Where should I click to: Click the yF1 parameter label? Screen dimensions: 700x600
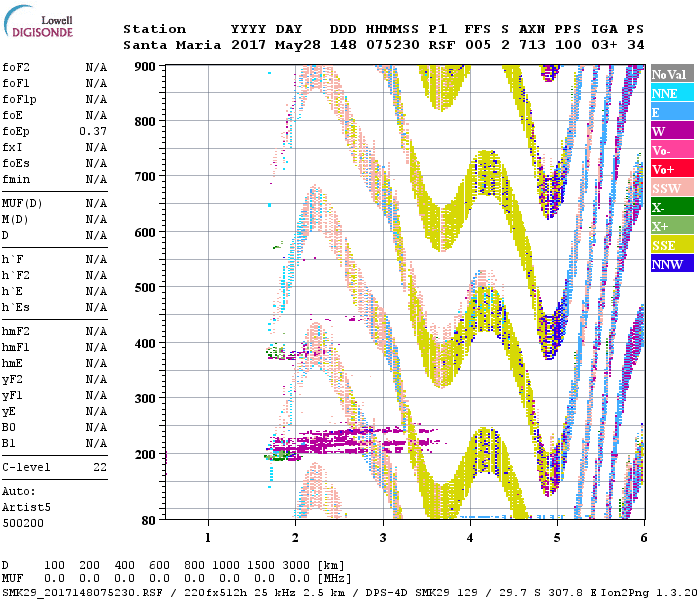12,396
